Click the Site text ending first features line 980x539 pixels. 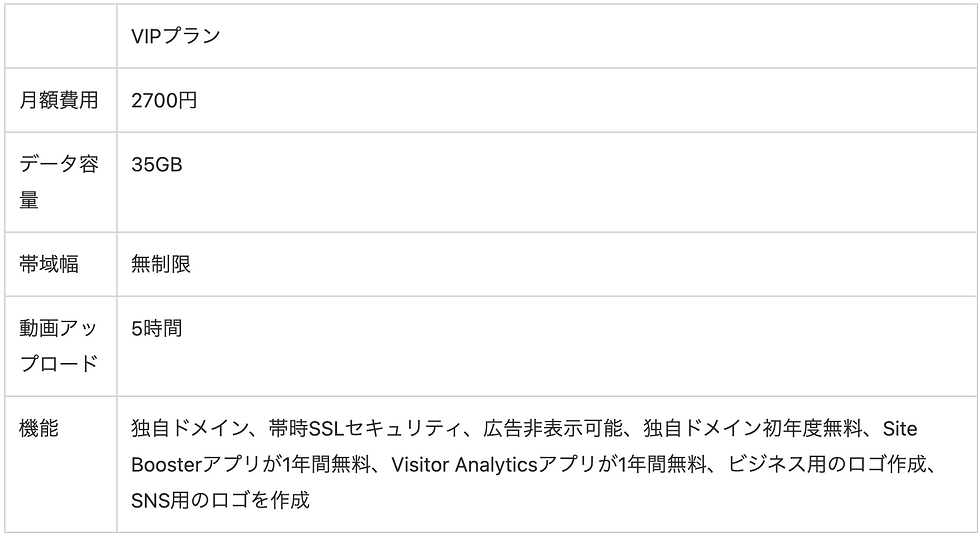coord(900,428)
